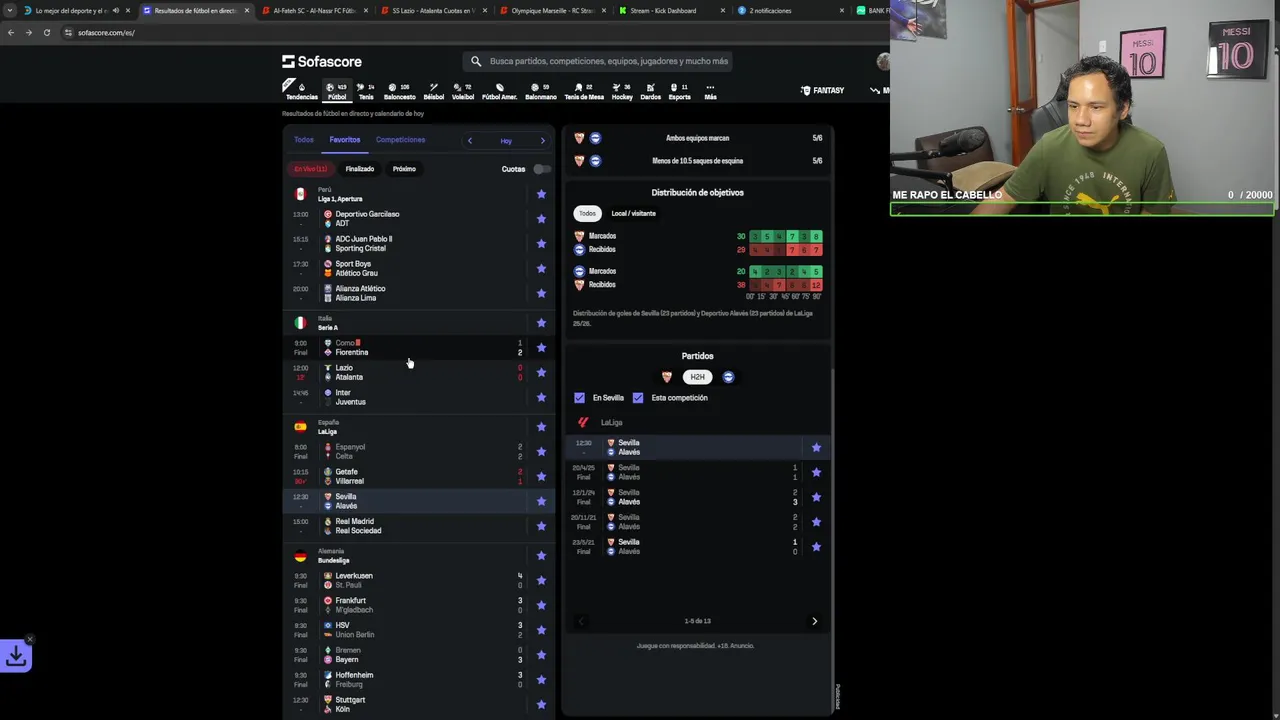Show next page of H2H matches

pyautogui.click(x=814, y=621)
